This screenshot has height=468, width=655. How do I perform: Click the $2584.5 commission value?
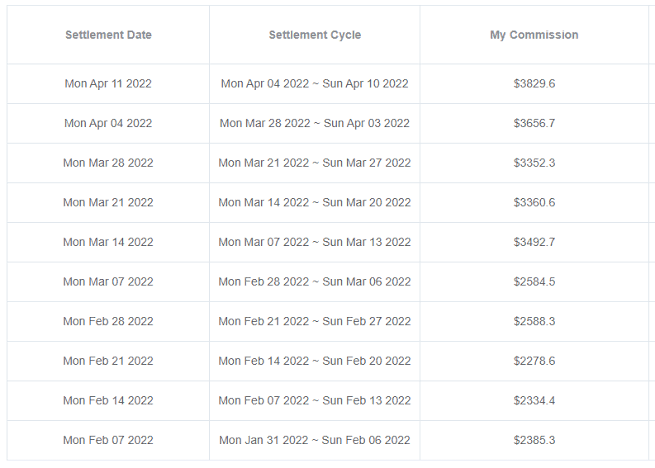[x=534, y=282]
